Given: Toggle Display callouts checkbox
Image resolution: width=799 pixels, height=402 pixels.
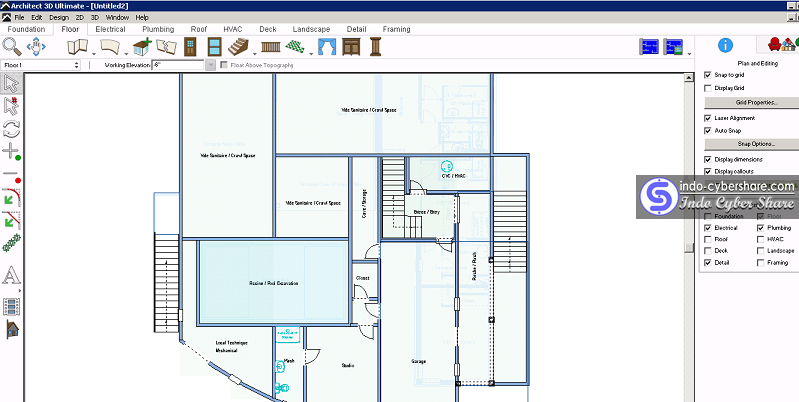Looking at the screenshot, I should [x=707, y=172].
